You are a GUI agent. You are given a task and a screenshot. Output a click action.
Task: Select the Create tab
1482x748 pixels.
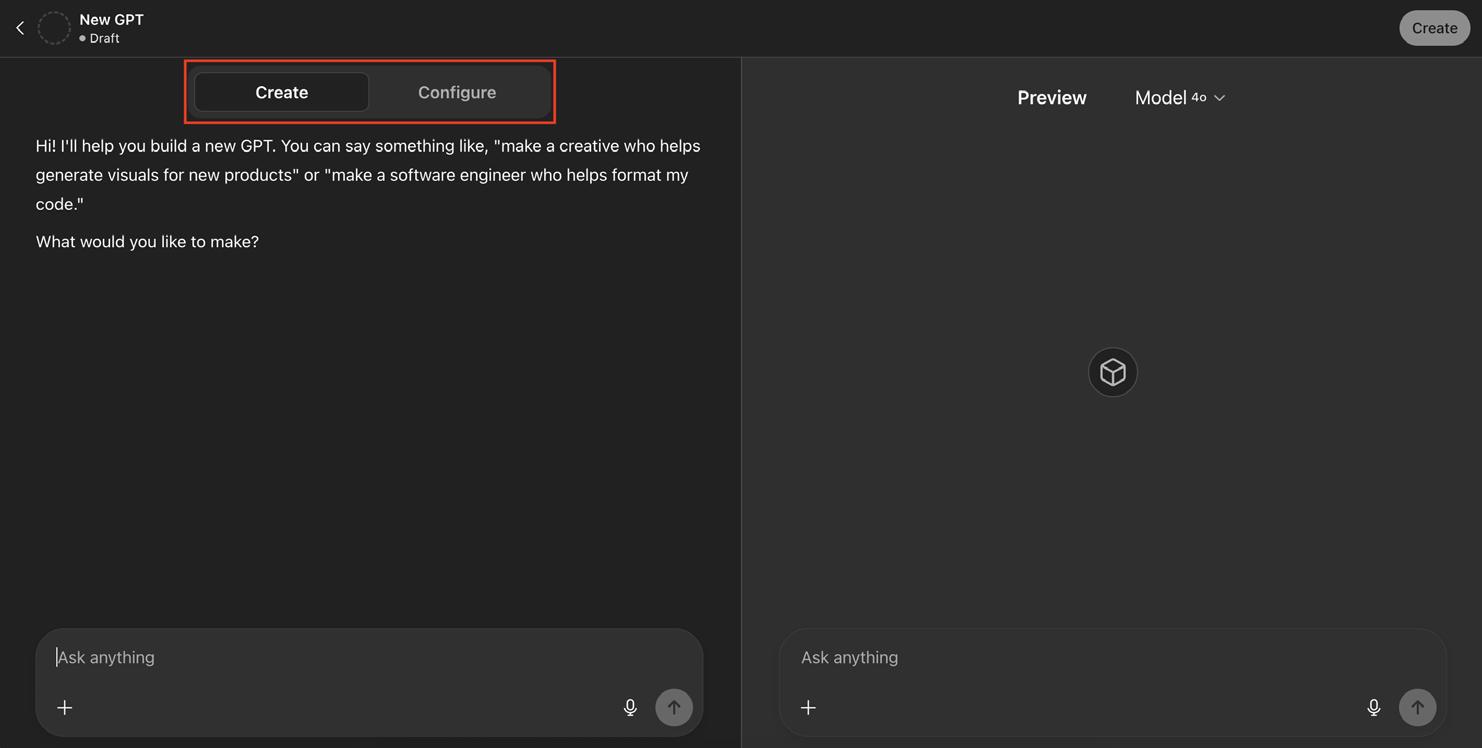point(281,92)
